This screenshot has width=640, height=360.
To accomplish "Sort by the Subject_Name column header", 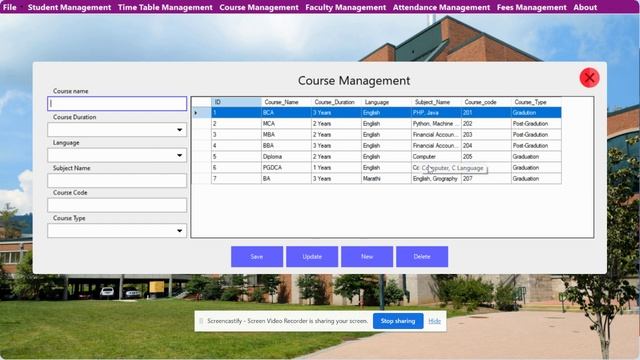I will [436, 102].
